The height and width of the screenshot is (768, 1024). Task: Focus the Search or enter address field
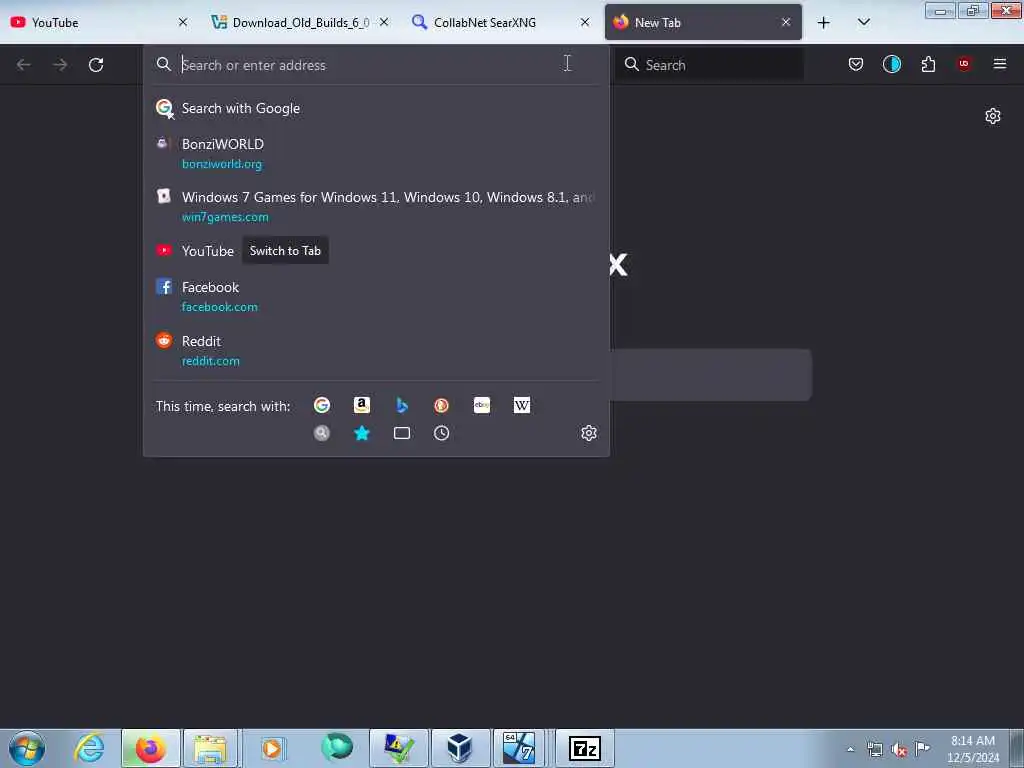pyautogui.click(x=376, y=65)
